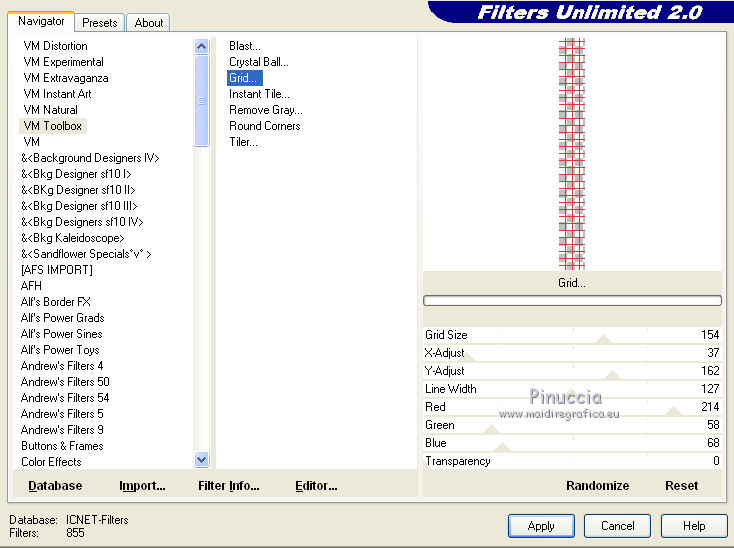Select &<Bkg Designer sf10 I> category
The height and width of the screenshot is (548, 734).
tap(76, 174)
